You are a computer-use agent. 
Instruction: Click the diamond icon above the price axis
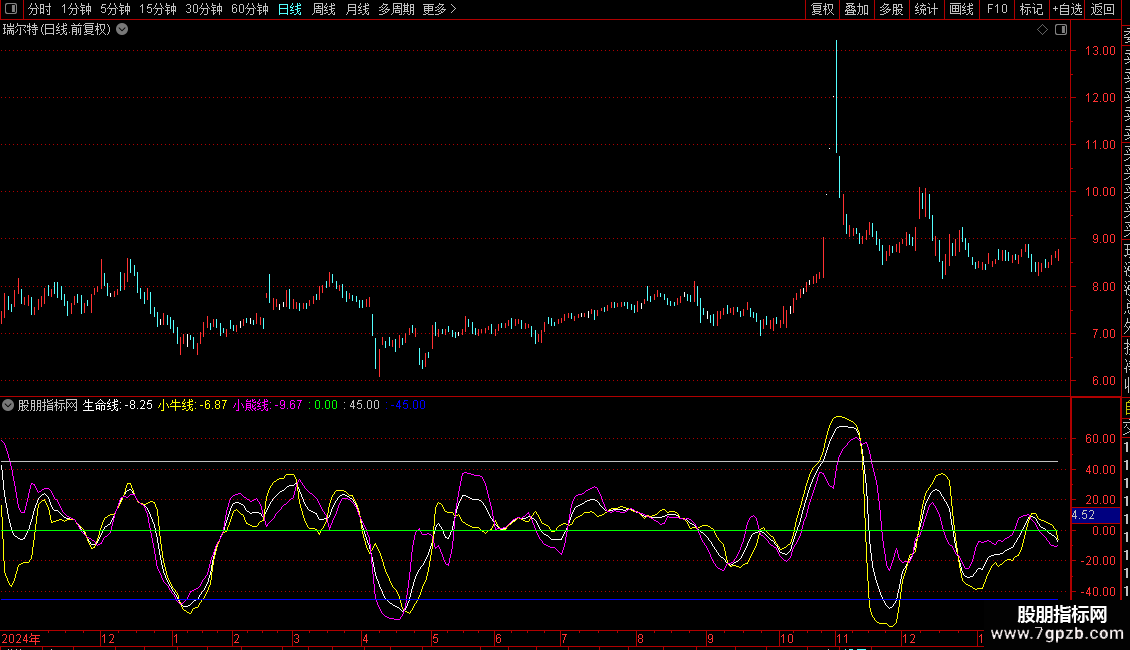pos(1042,30)
